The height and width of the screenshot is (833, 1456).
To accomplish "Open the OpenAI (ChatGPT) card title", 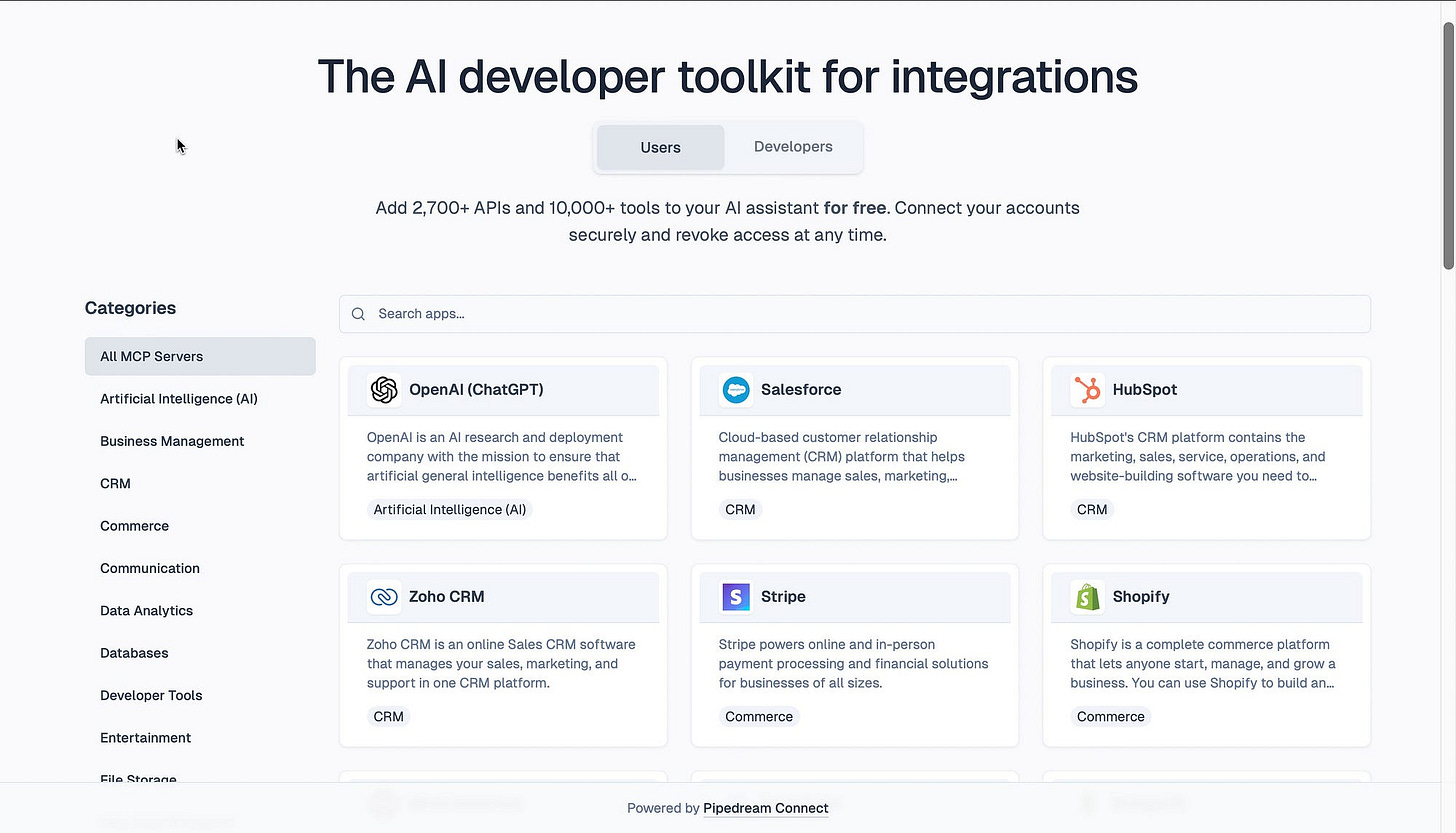I will [476, 390].
